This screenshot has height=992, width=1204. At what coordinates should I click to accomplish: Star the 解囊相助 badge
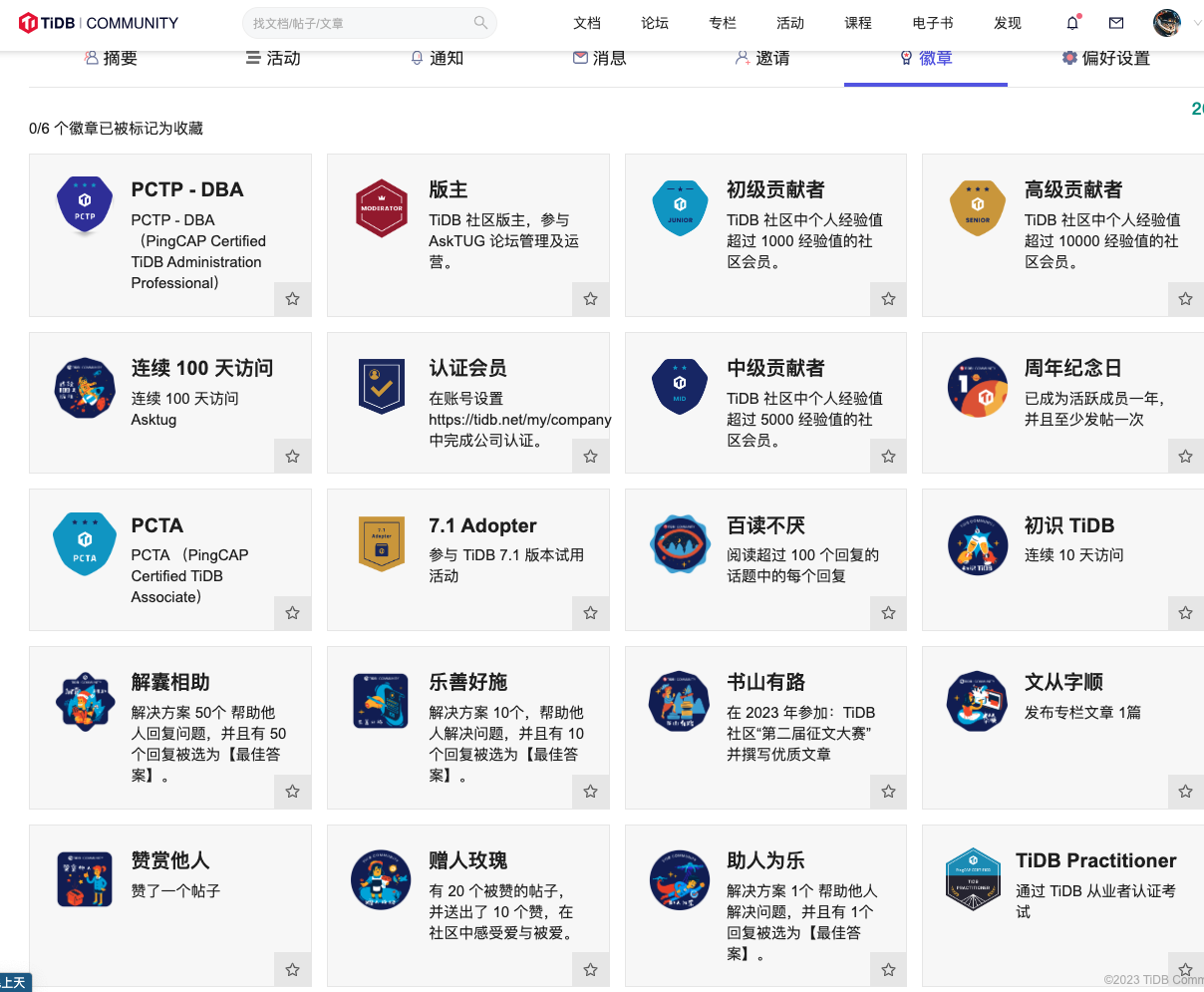(293, 791)
